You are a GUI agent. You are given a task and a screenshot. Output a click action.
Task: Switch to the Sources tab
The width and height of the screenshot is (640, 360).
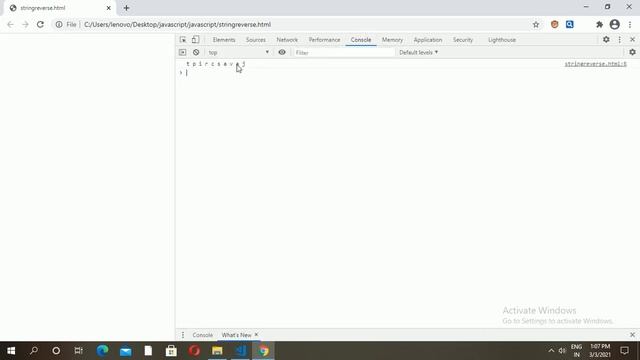click(x=256, y=40)
